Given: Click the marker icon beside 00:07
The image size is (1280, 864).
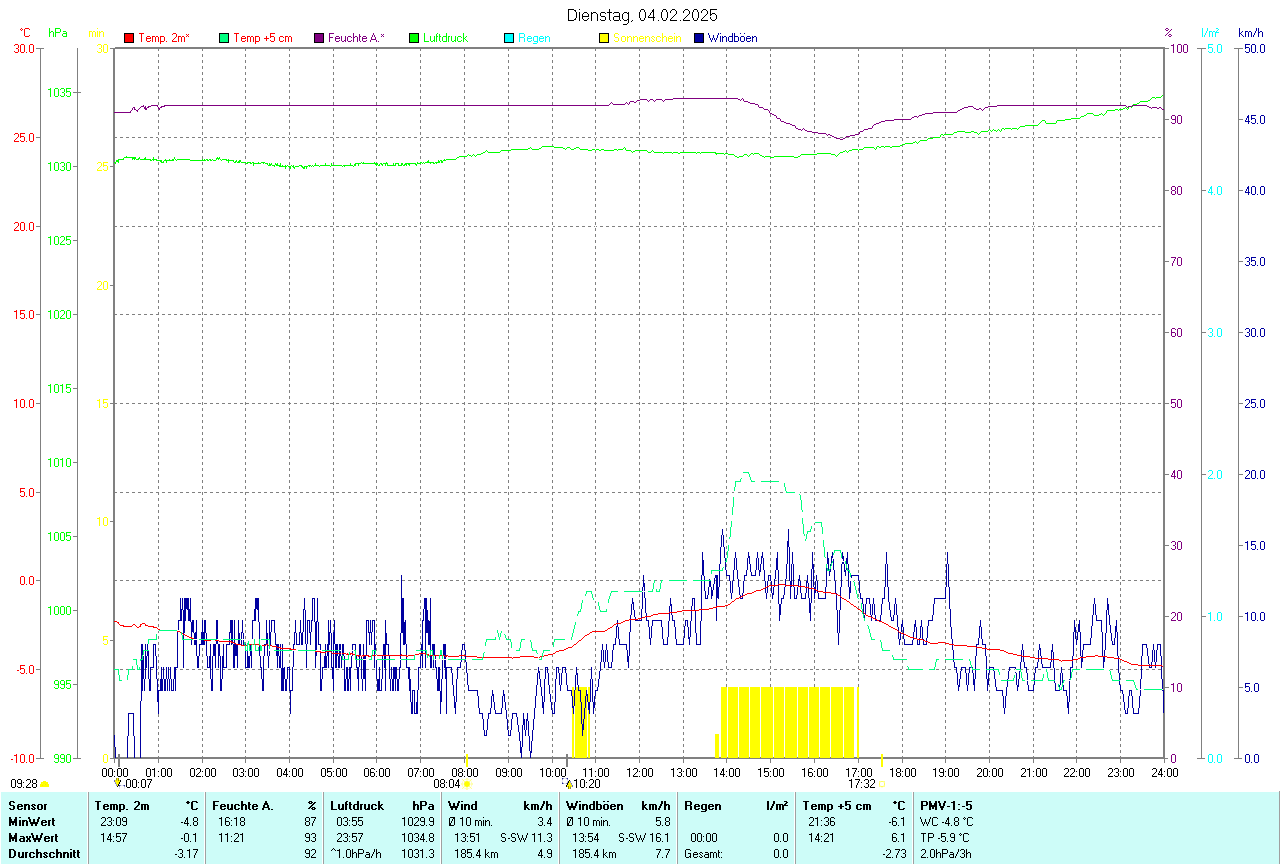Looking at the screenshot, I should (117, 784).
